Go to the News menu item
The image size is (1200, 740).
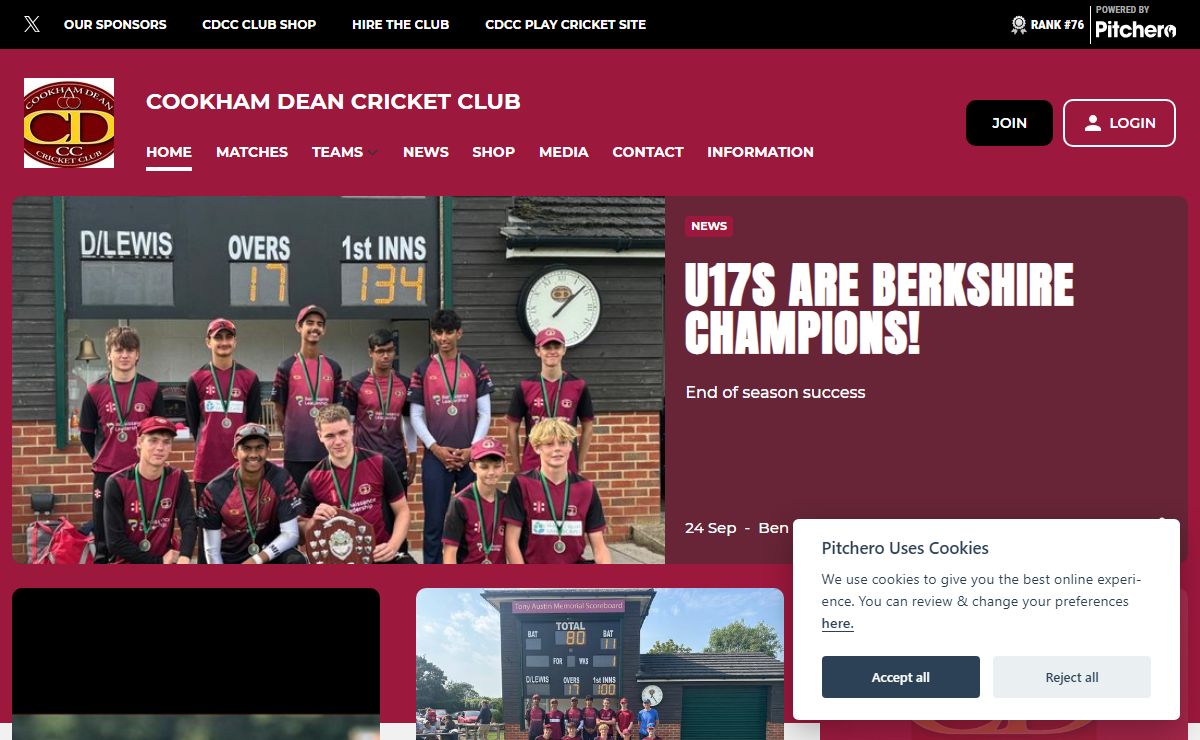pyautogui.click(x=426, y=152)
